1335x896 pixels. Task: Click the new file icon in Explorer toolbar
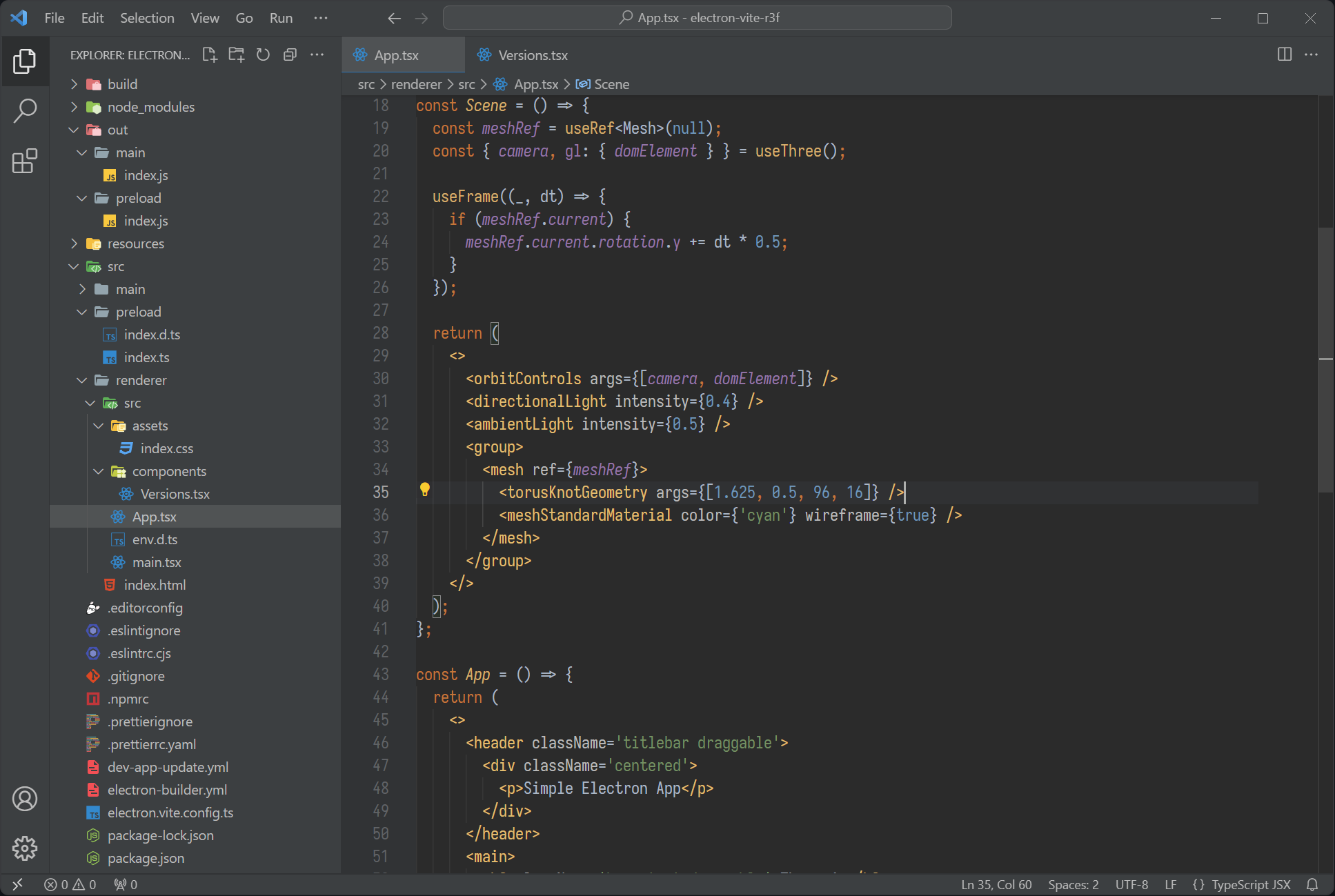pyautogui.click(x=210, y=55)
